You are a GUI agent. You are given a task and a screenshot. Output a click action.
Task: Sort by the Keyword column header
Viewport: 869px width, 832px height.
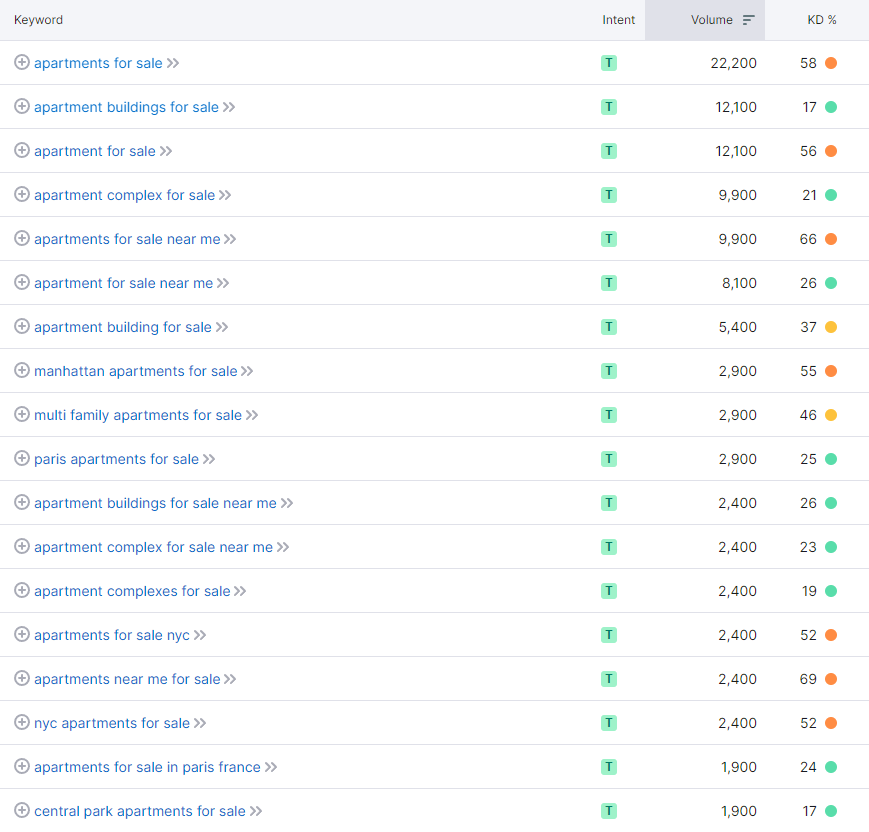tap(38, 20)
